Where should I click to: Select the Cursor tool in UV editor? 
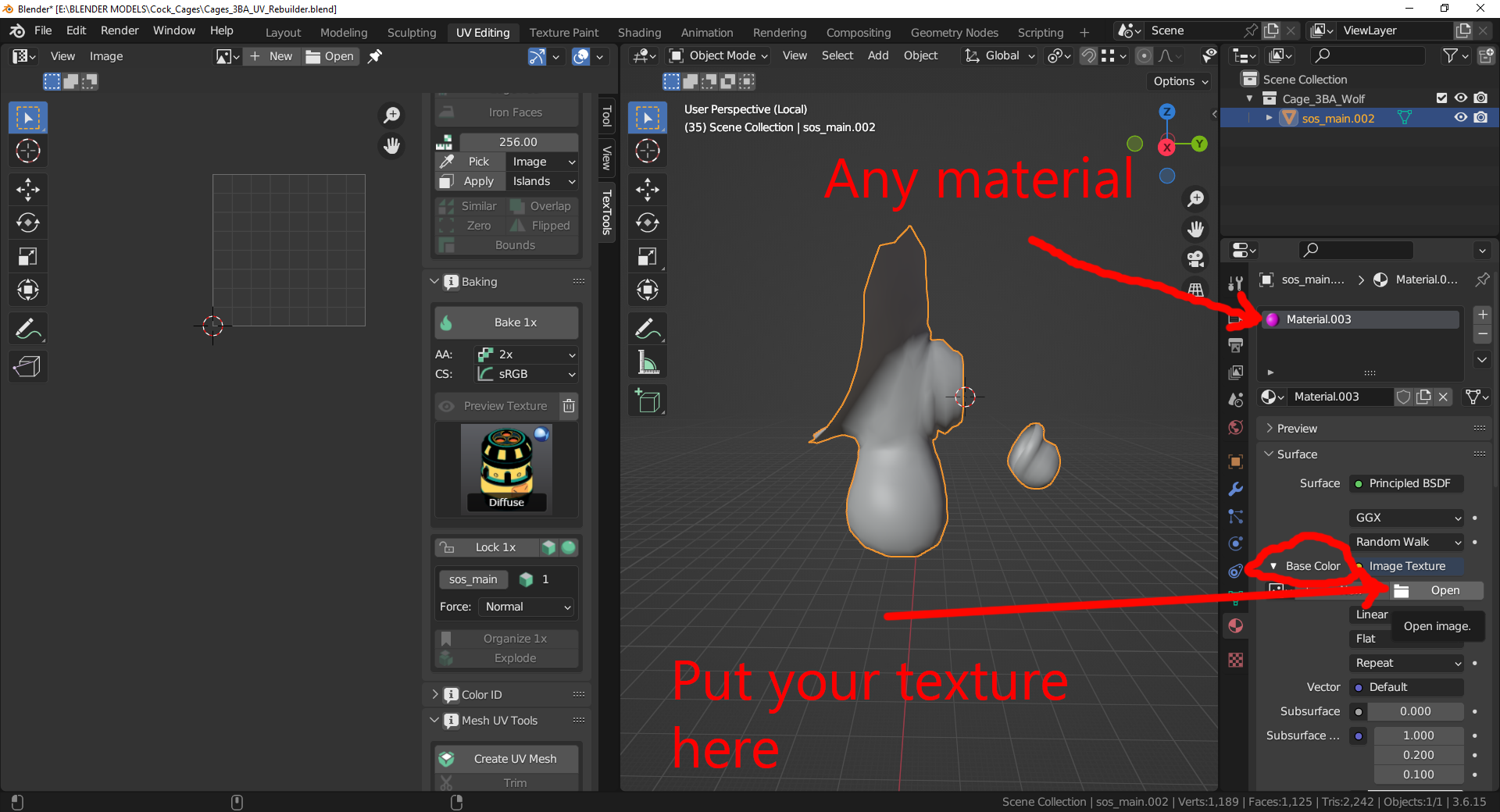click(28, 151)
